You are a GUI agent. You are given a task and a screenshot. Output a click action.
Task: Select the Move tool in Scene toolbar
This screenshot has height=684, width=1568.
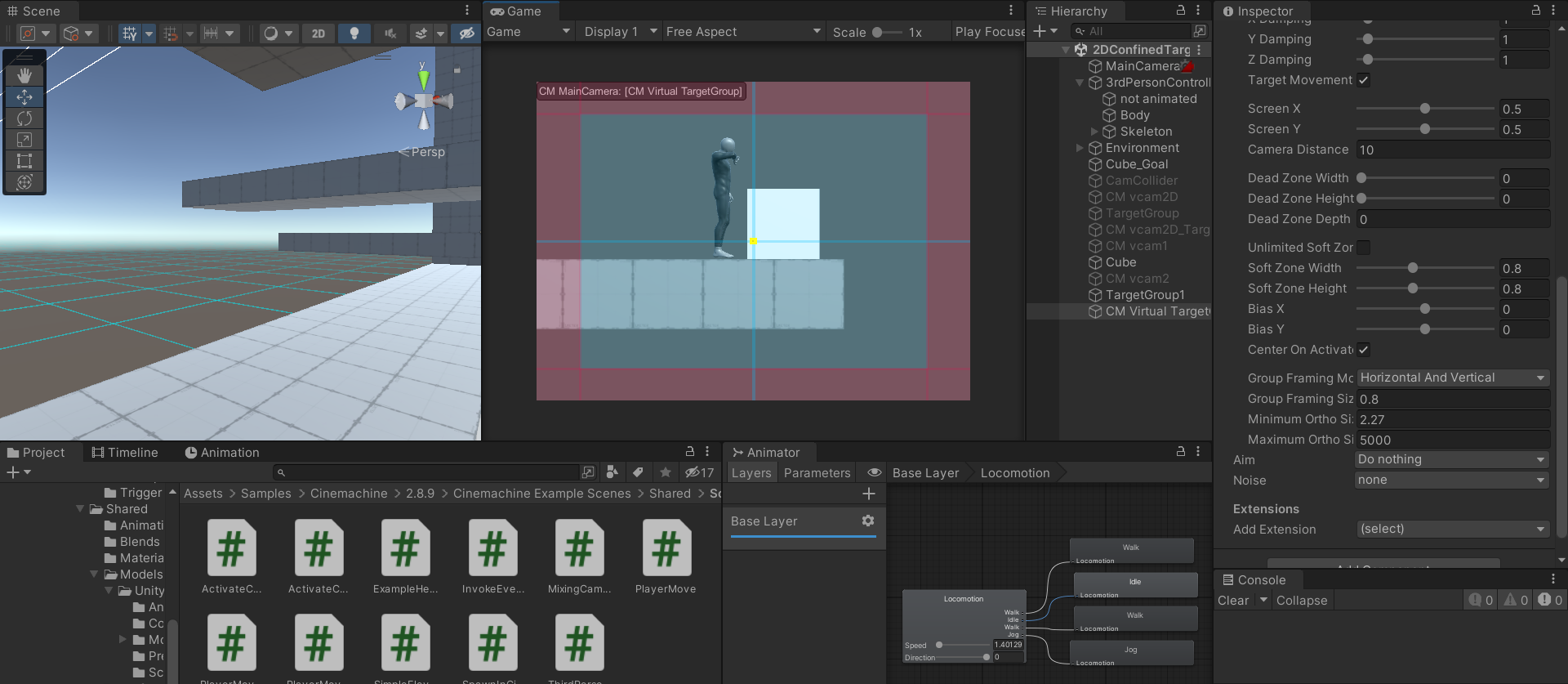[24, 97]
